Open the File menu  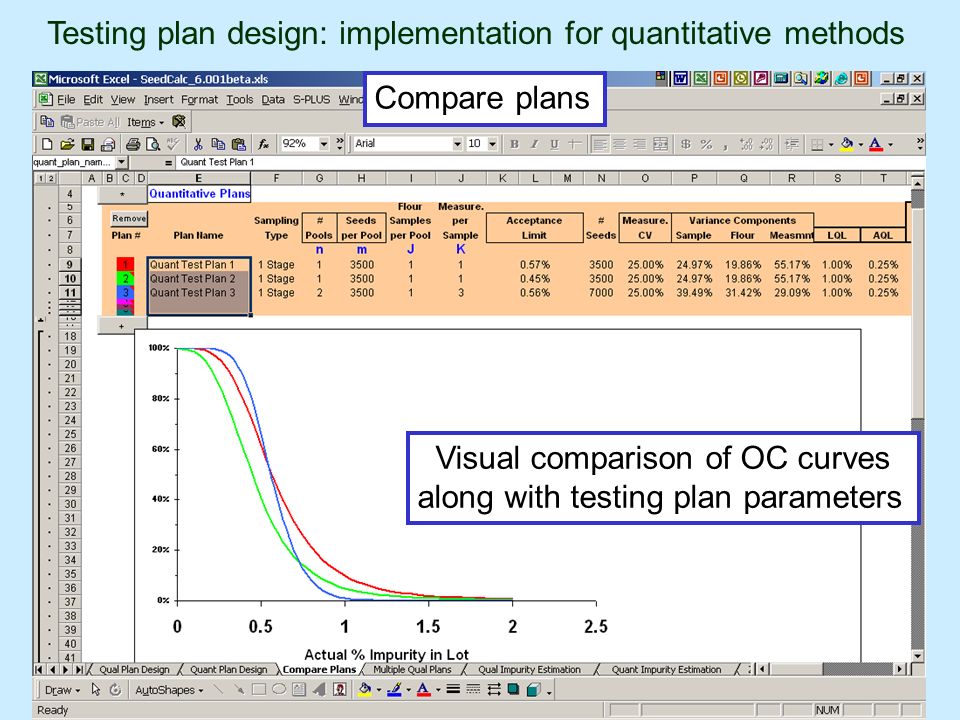click(66, 100)
